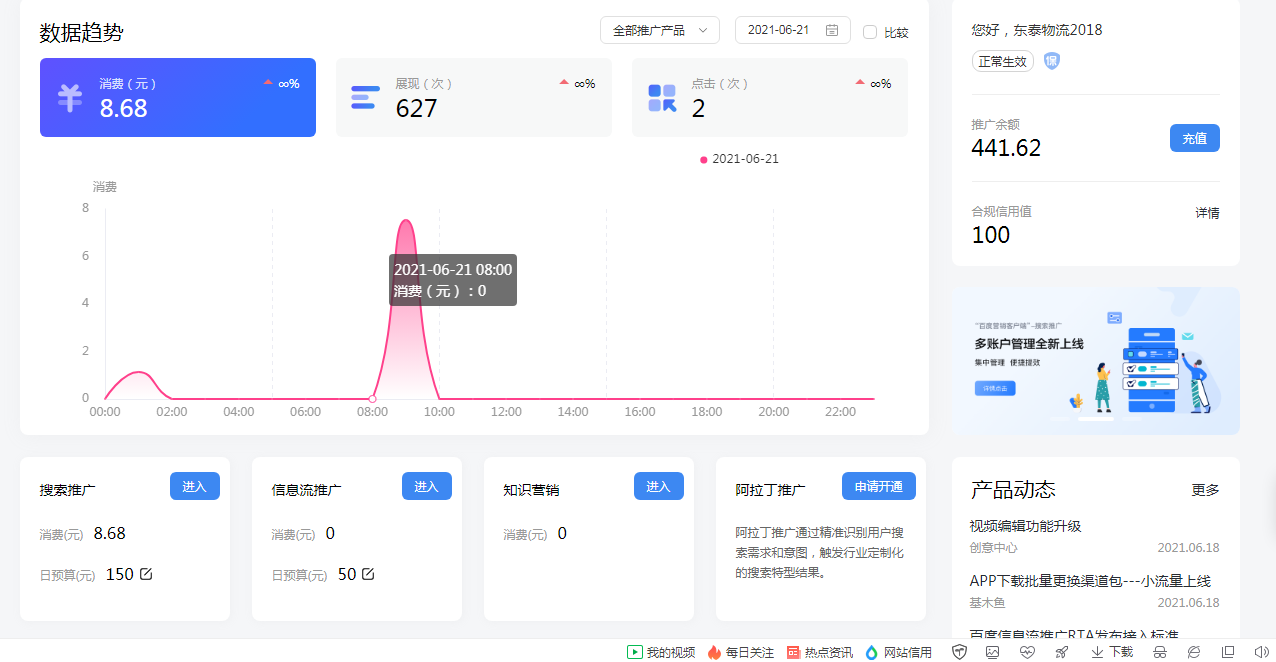Click the 正常生效 status tag

click(x=1003, y=61)
